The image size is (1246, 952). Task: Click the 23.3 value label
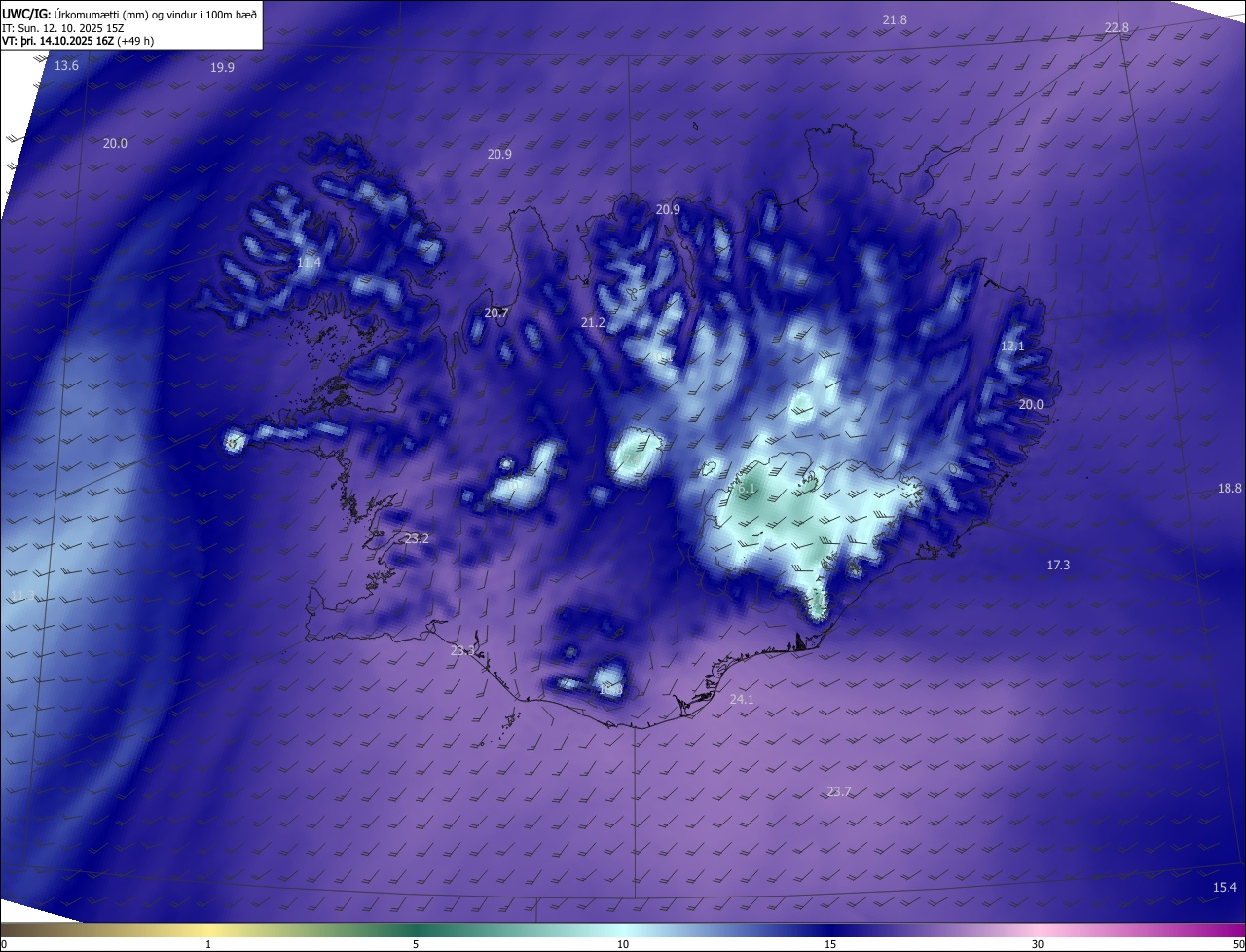coord(463,650)
